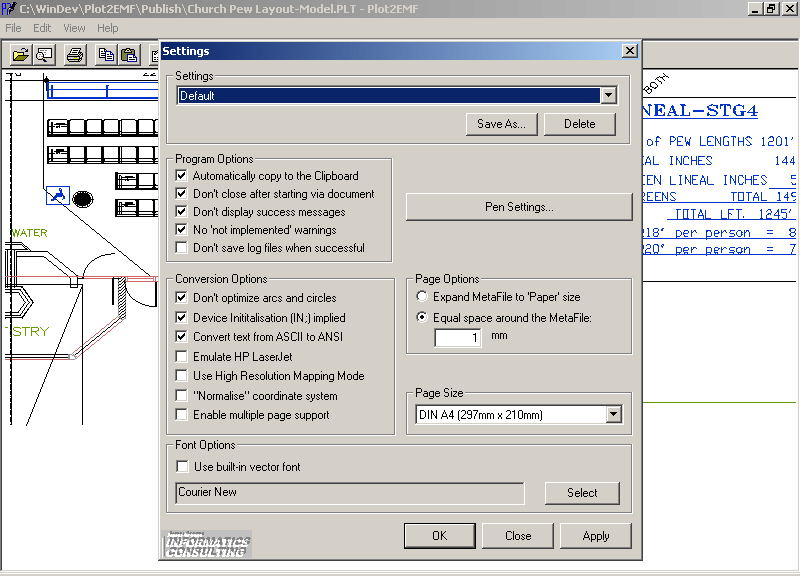Open the File menu
Screen dimensions: 800x576
(13, 28)
